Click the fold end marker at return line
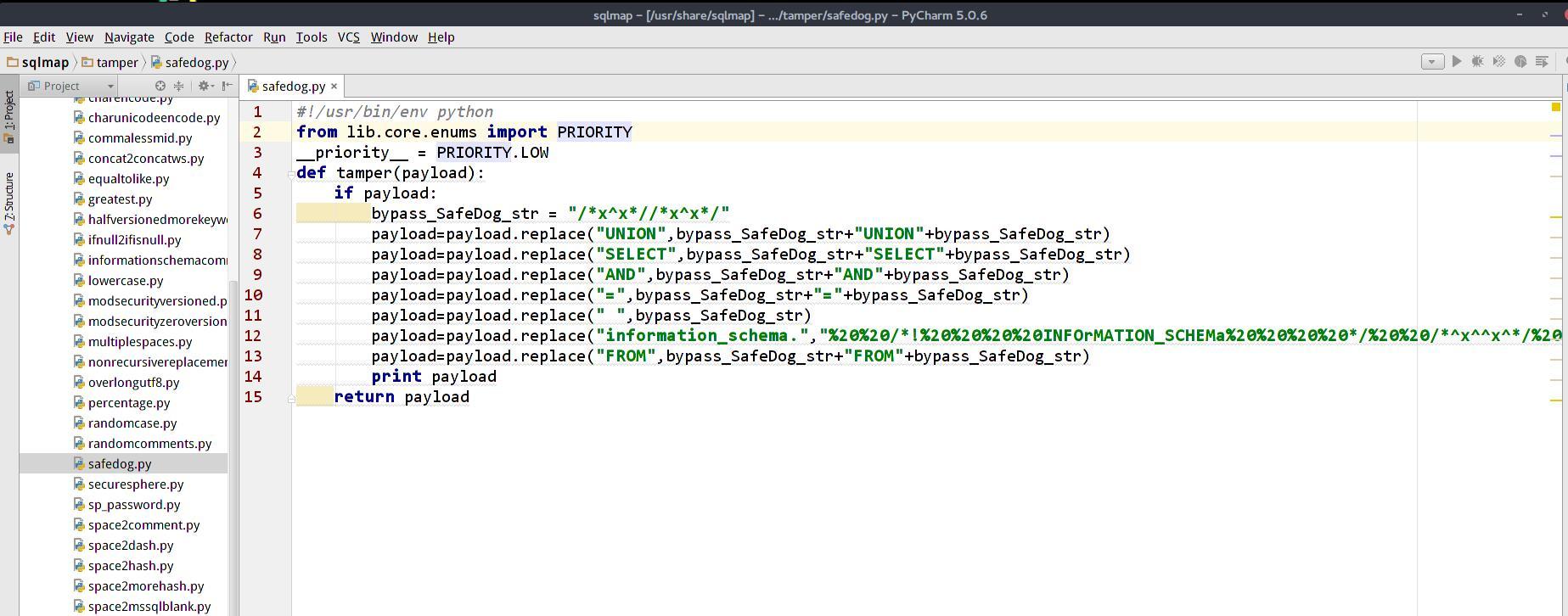Screen dimensions: 1568x616 (x=291, y=398)
